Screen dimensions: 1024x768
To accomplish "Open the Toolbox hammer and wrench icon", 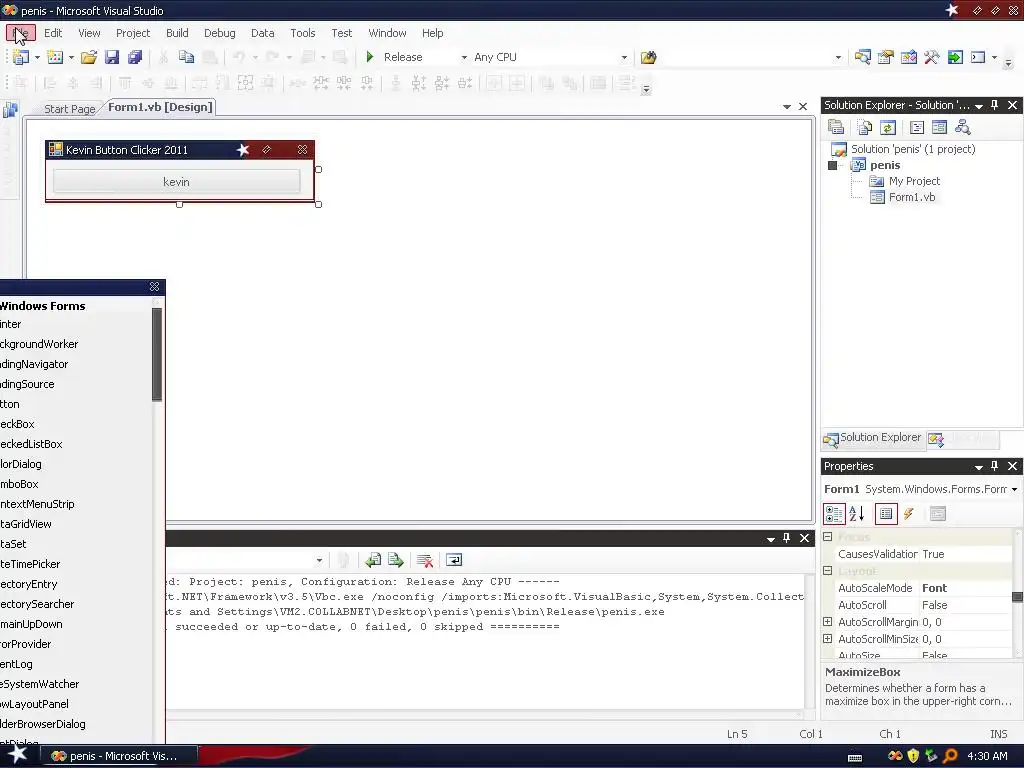I will coord(931,57).
